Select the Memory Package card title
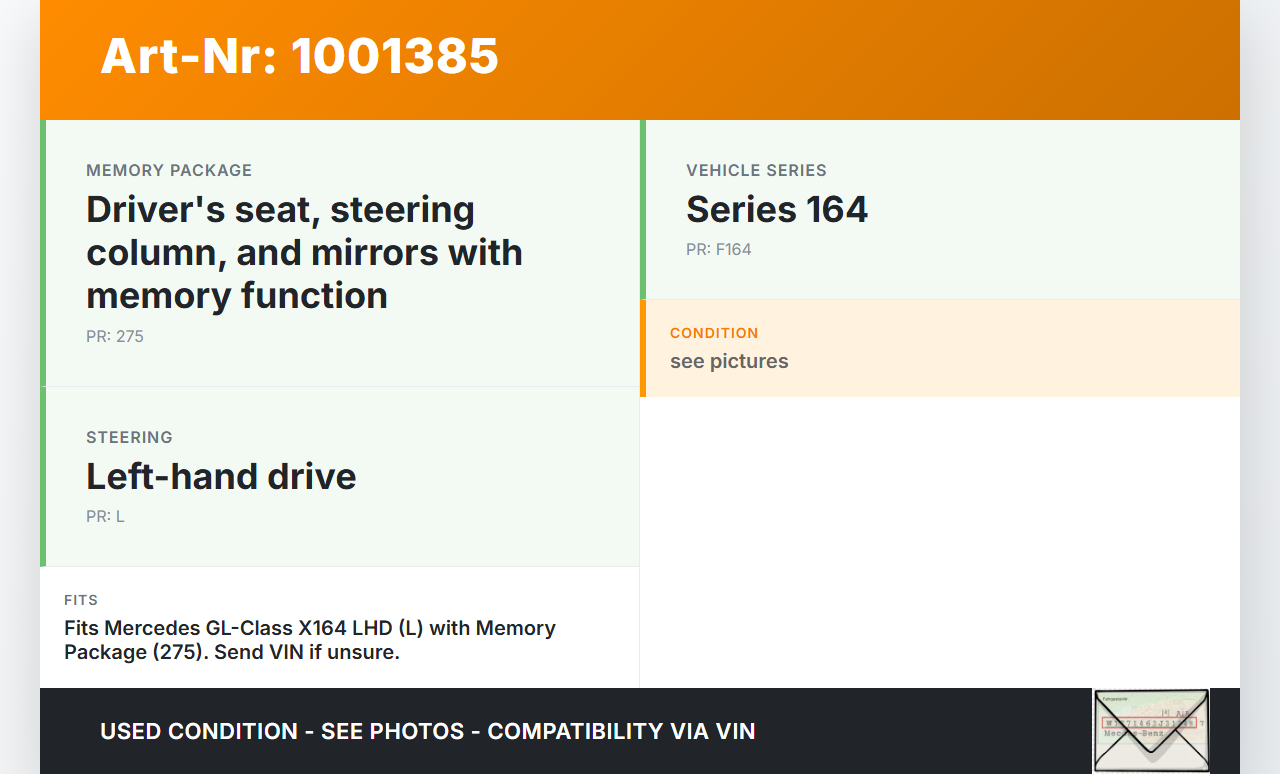Image resolution: width=1280 pixels, height=774 pixels. click(x=304, y=252)
